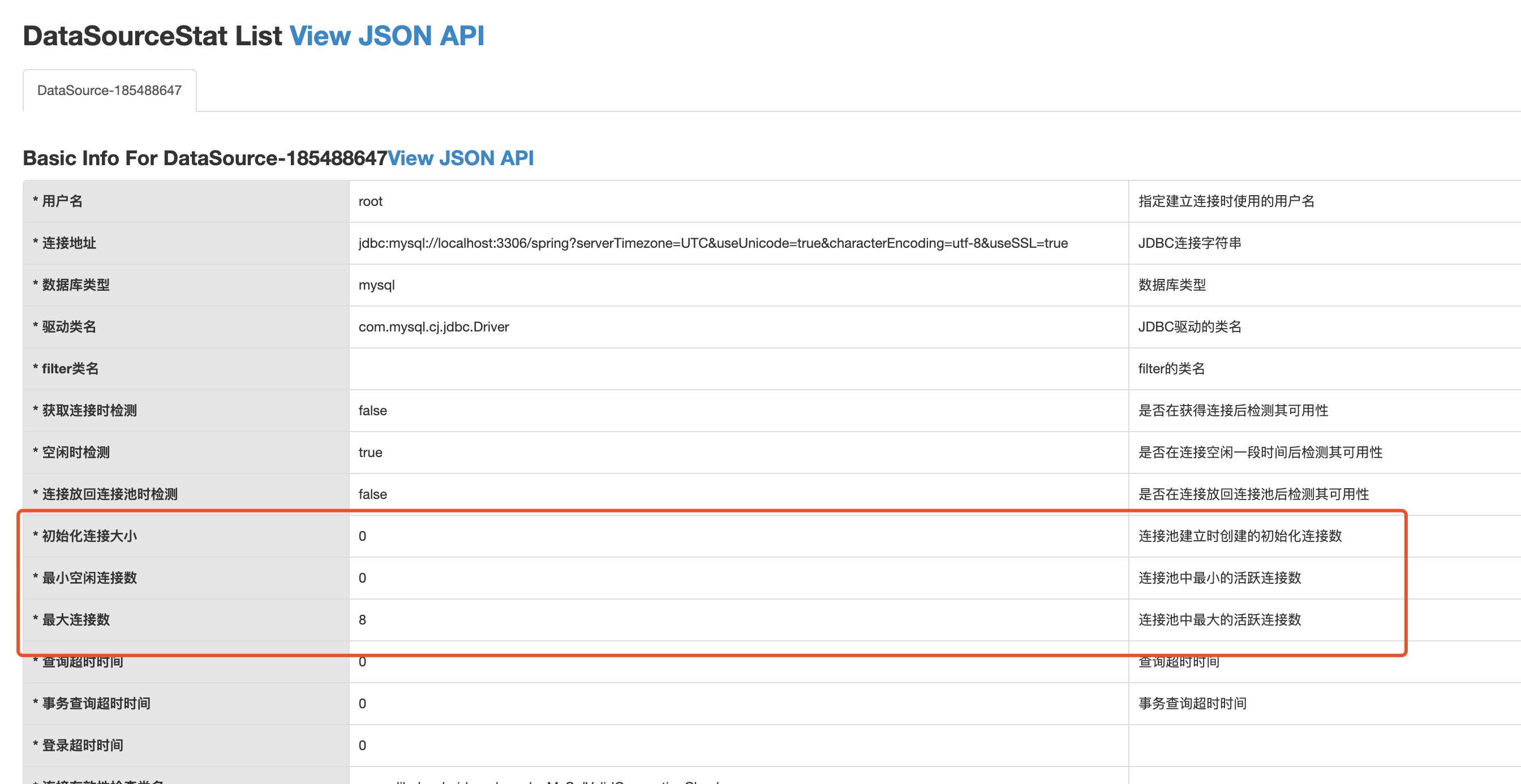Select the 0 value for 初始化连接大小
This screenshot has height=784, width=1521.
coord(363,537)
